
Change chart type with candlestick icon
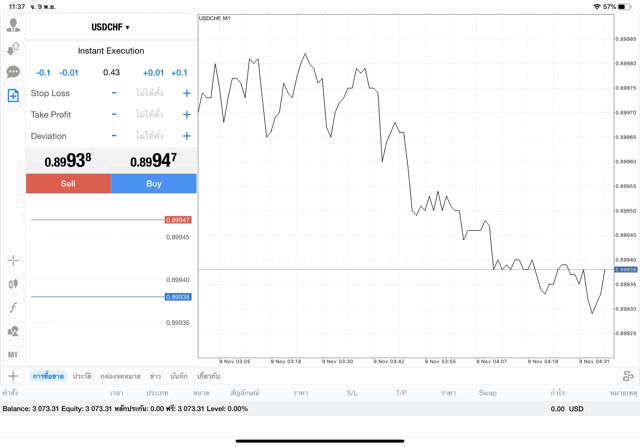[13, 283]
